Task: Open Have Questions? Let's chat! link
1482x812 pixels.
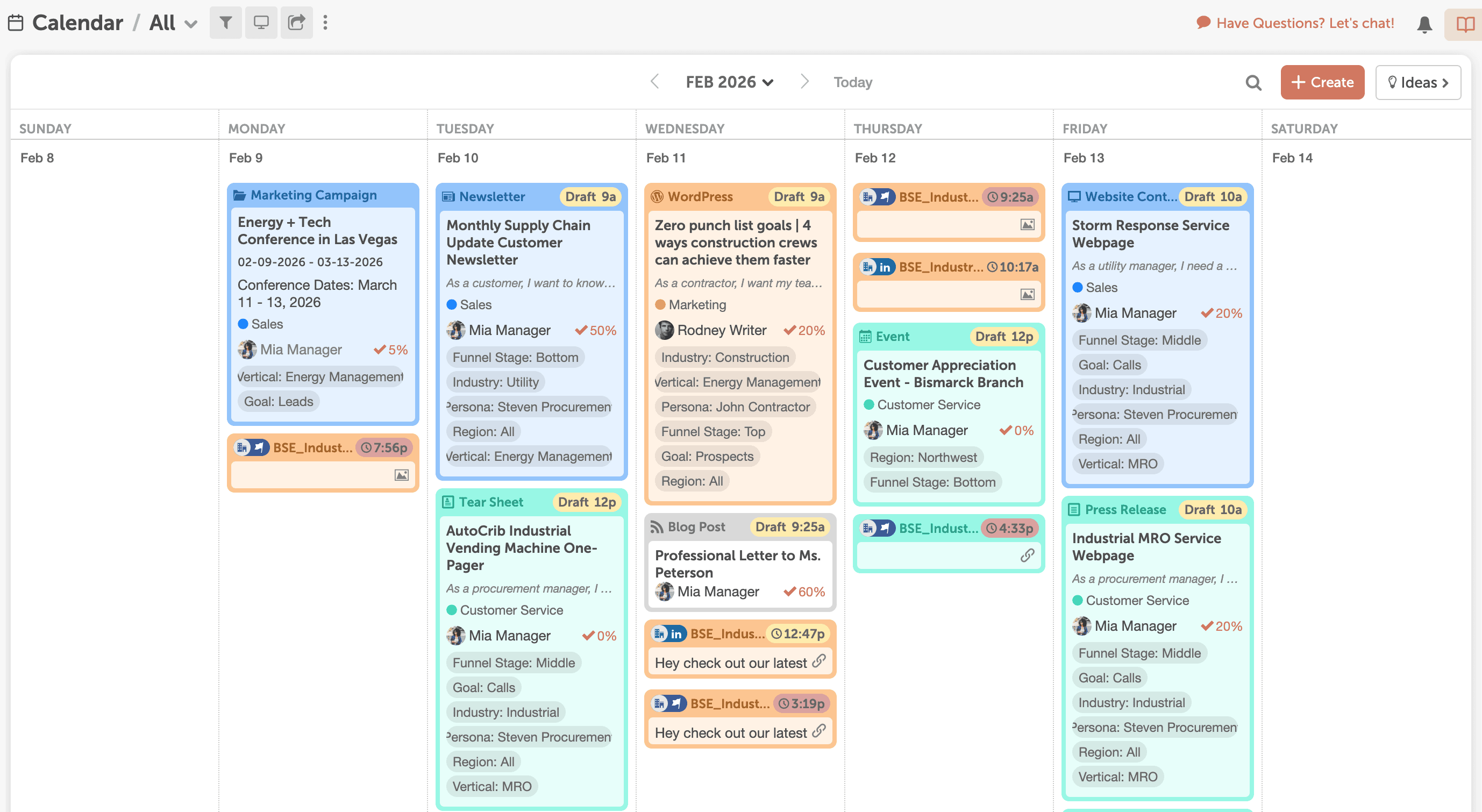Action: click(x=1295, y=23)
